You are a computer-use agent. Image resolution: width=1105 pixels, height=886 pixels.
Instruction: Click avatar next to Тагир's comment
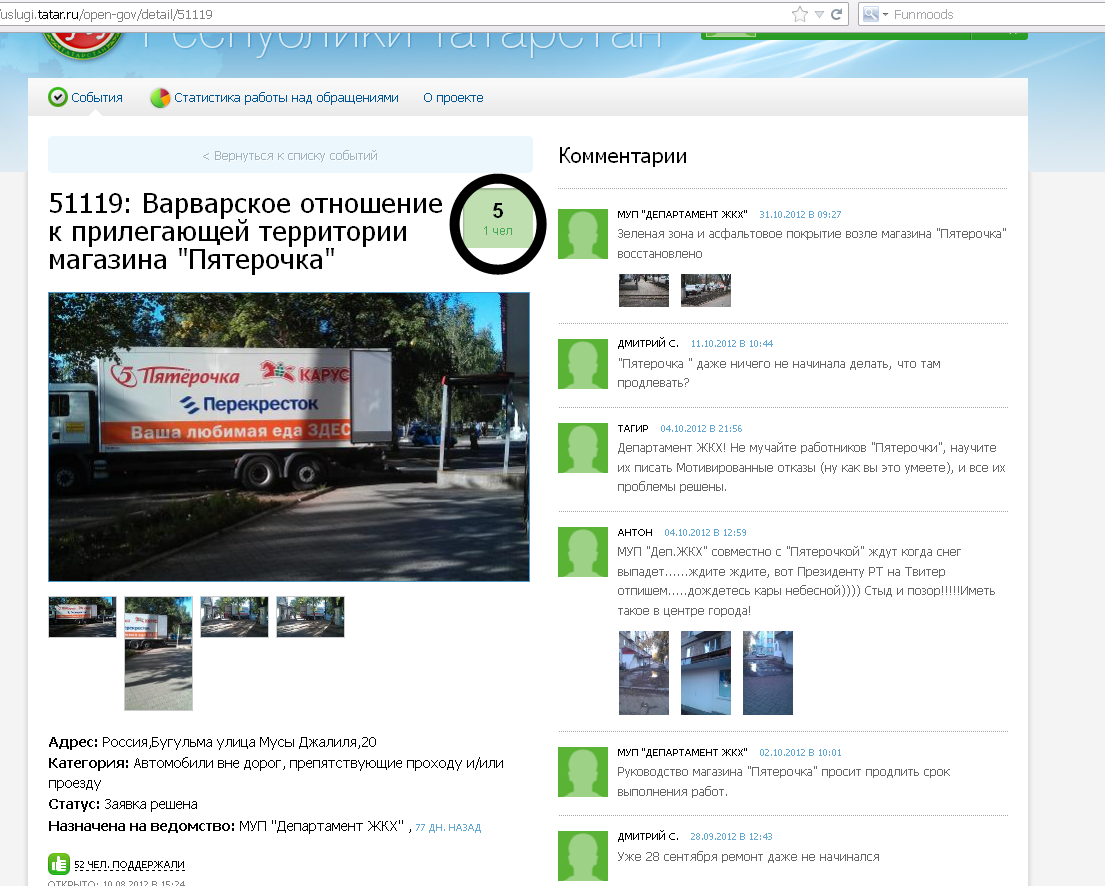point(583,448)
